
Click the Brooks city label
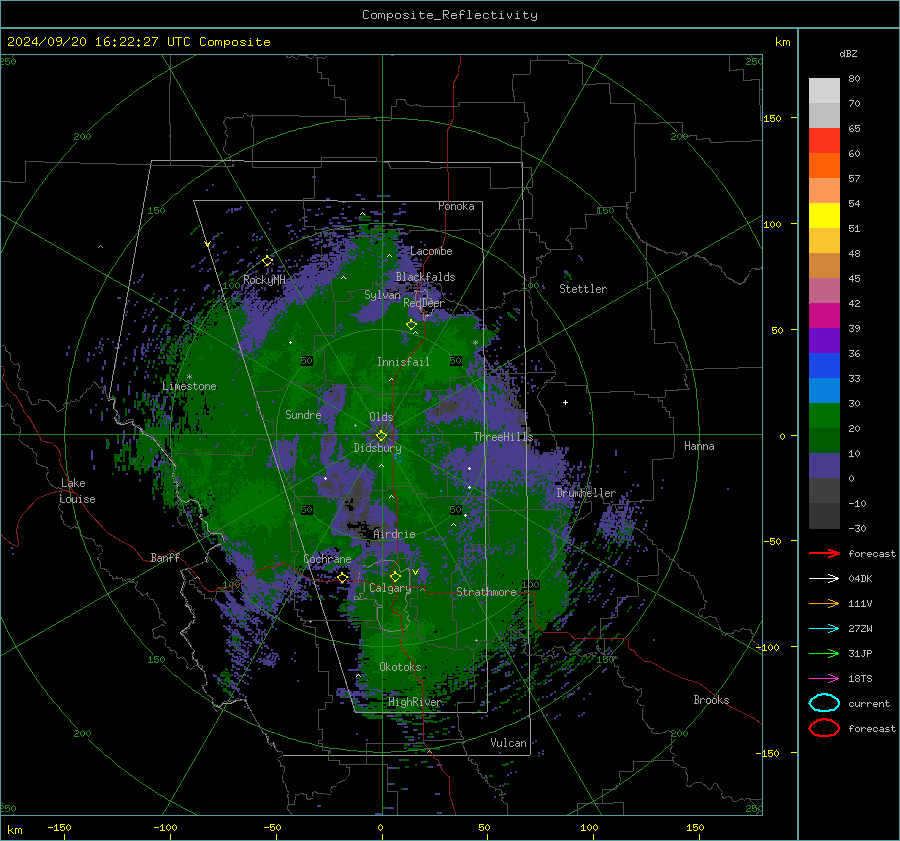(711, 700)
